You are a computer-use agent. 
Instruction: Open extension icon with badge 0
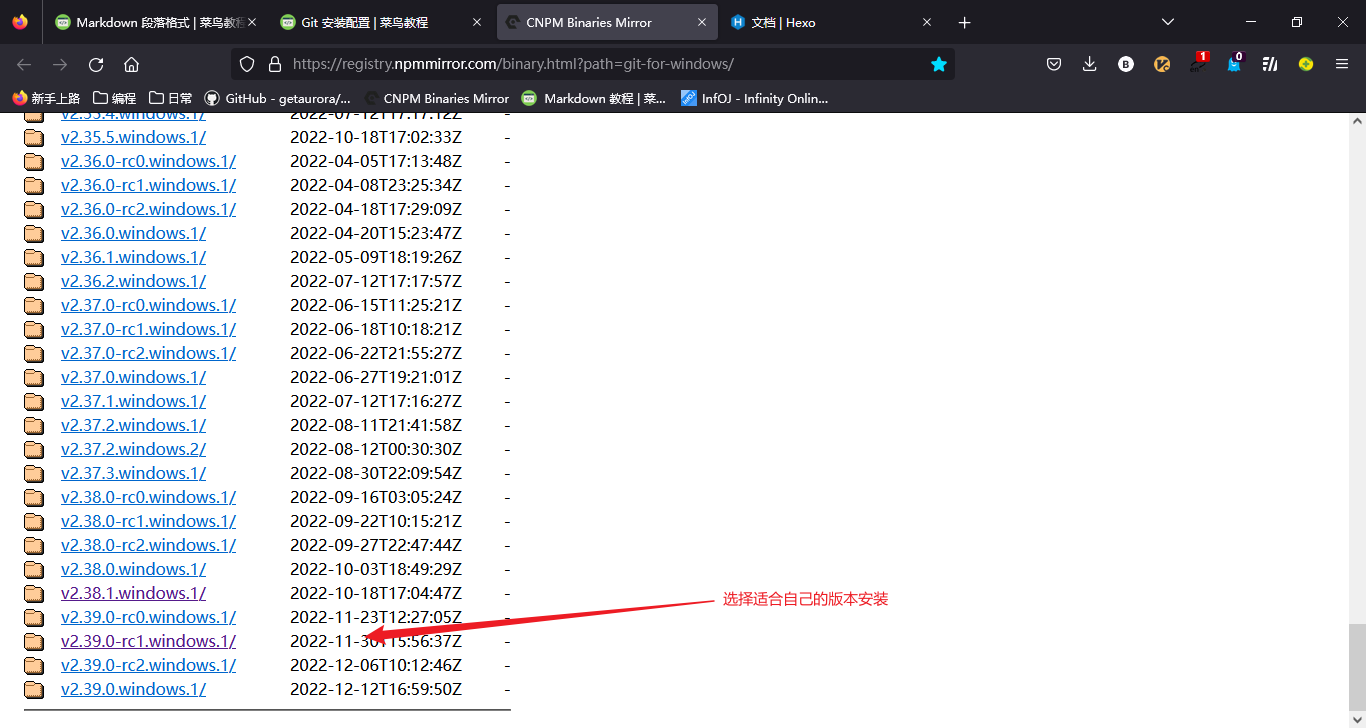(1234, 63)
